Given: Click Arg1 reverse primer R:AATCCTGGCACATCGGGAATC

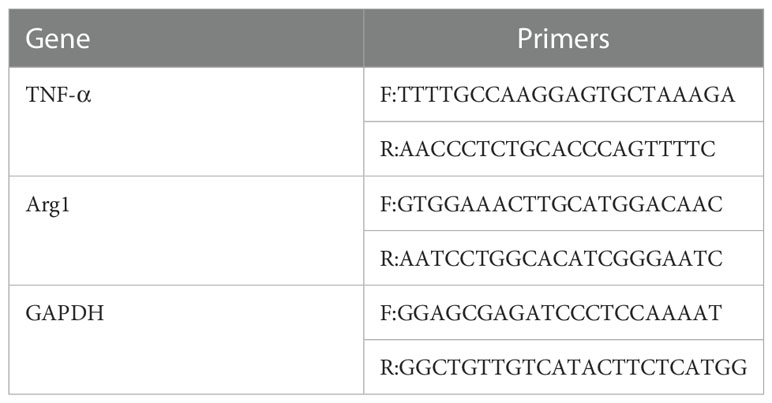Looking at the screenshot, I should (x=551, y=258).
